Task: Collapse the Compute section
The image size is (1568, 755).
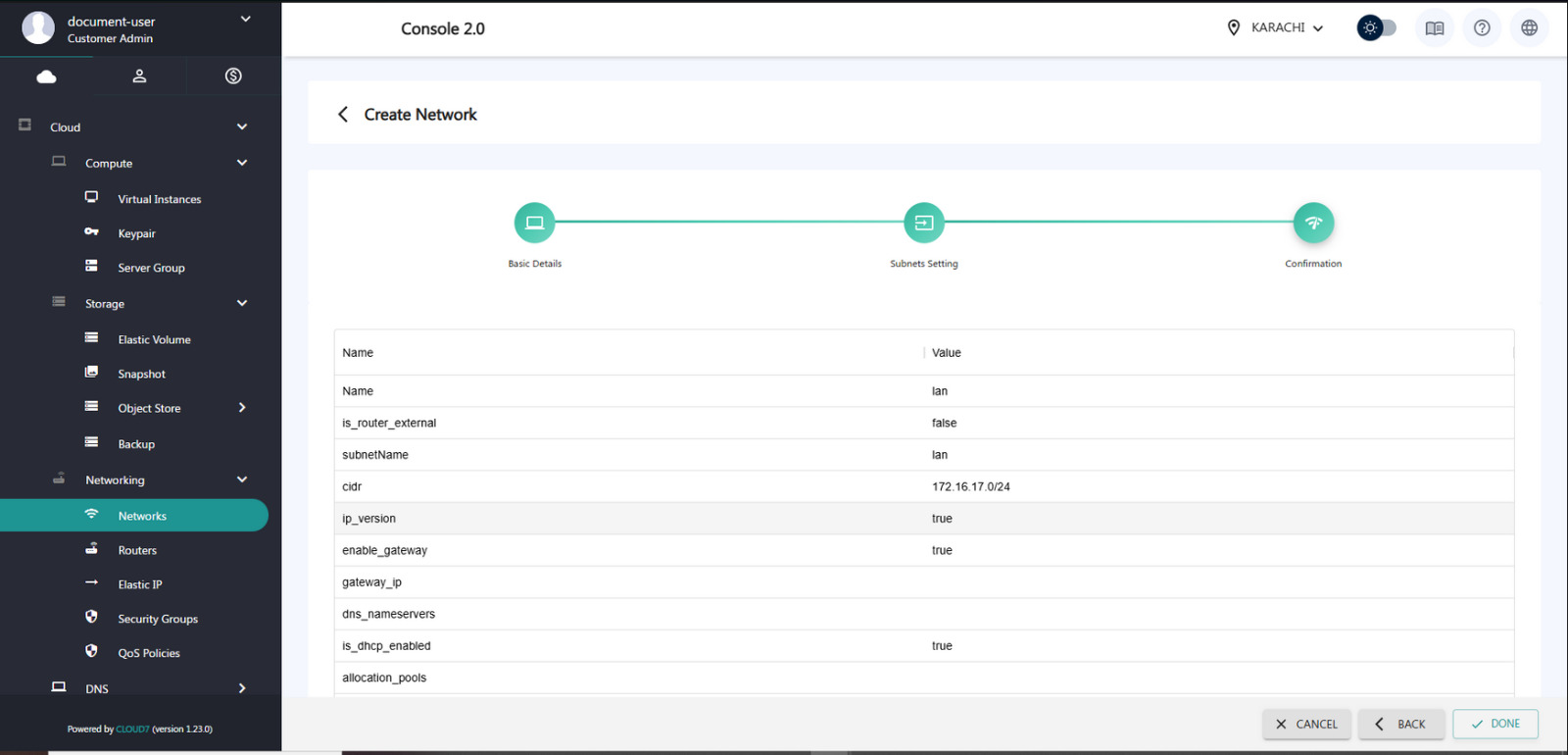Action: click(x=241, y=163)
